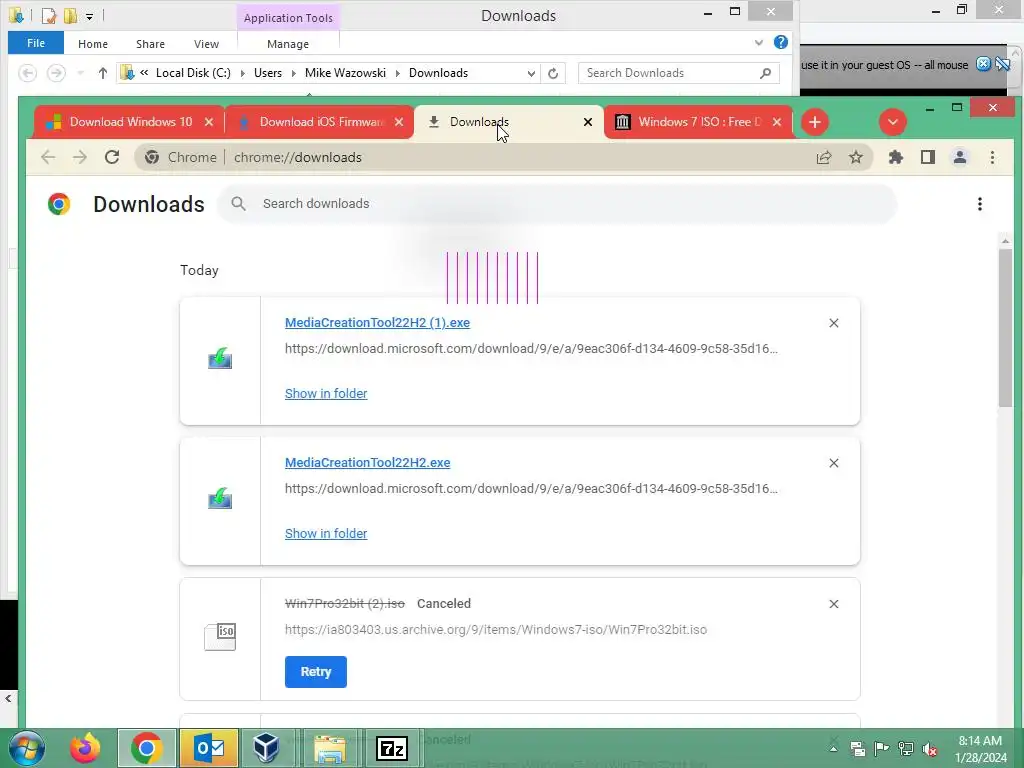Show MediaCreationTool22H2 (1).exe in folder
1024x768 pixels.
(x=326, y=393)
